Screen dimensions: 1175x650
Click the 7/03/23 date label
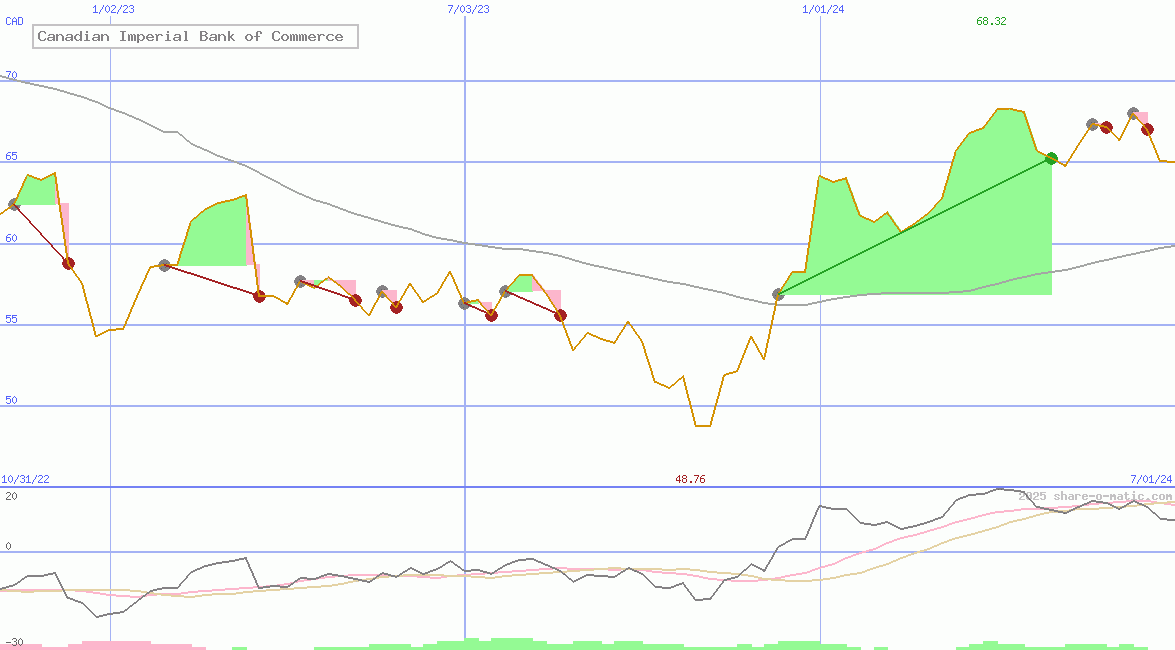pos(468,9)
